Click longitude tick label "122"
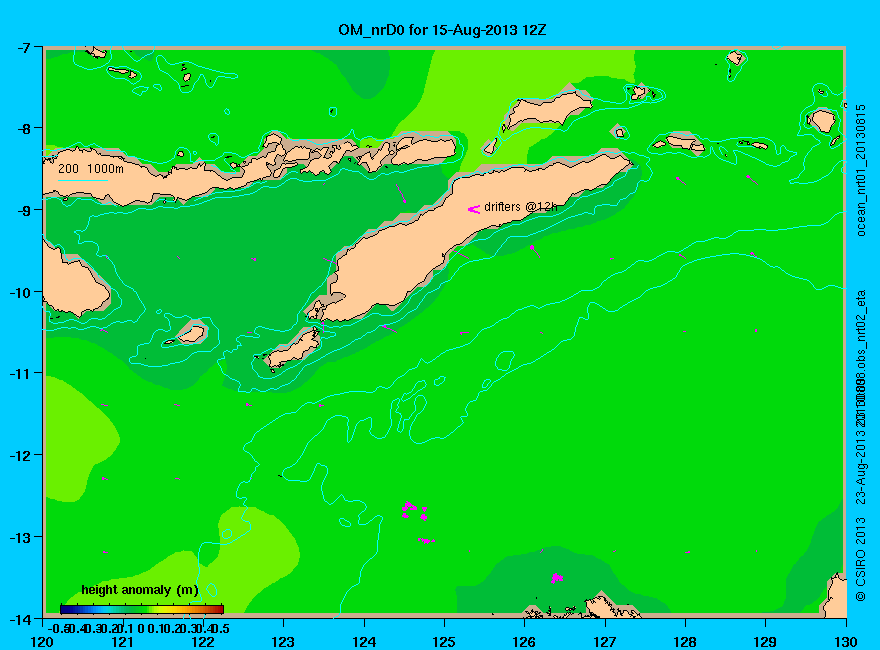This screenshot has height=650, width=880. point(203,642)
